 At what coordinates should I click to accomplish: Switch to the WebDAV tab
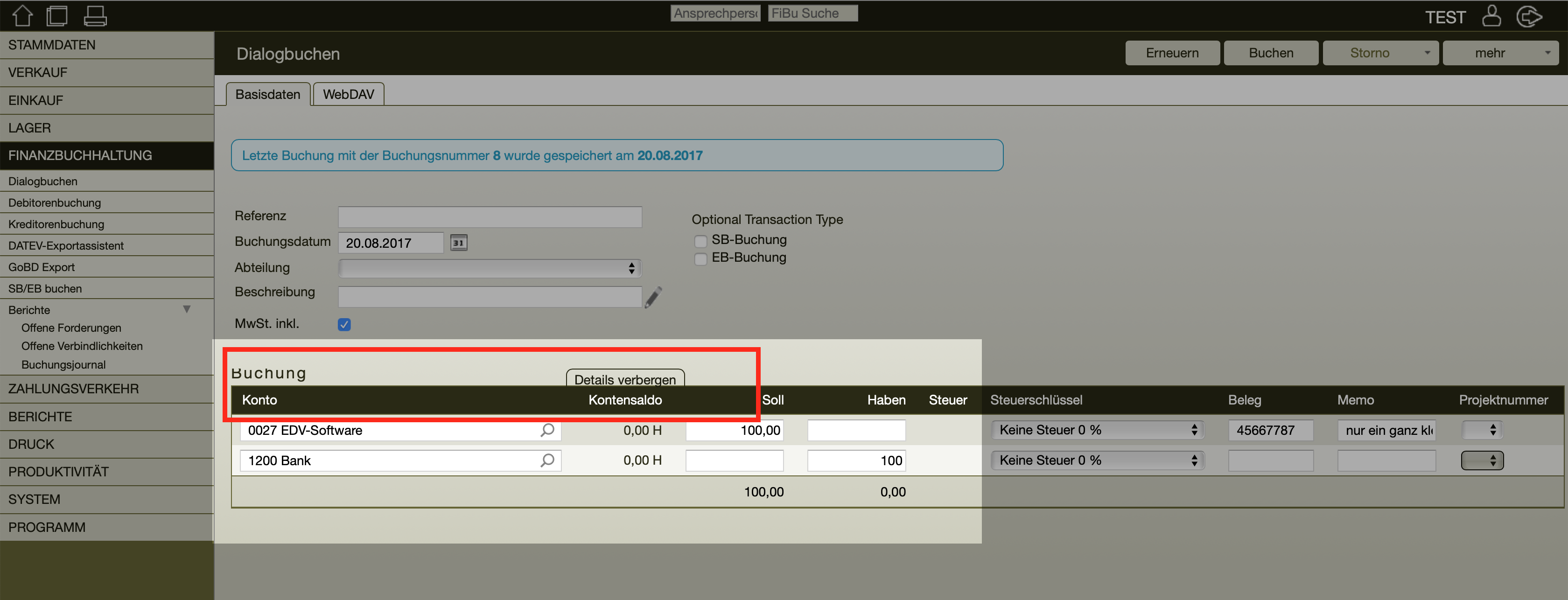tap(348, 94)
